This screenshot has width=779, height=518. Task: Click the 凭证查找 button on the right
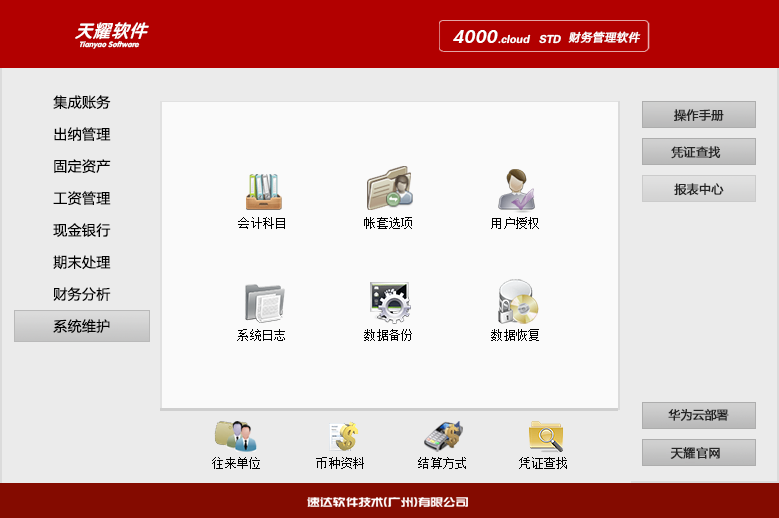click(699, 151)
